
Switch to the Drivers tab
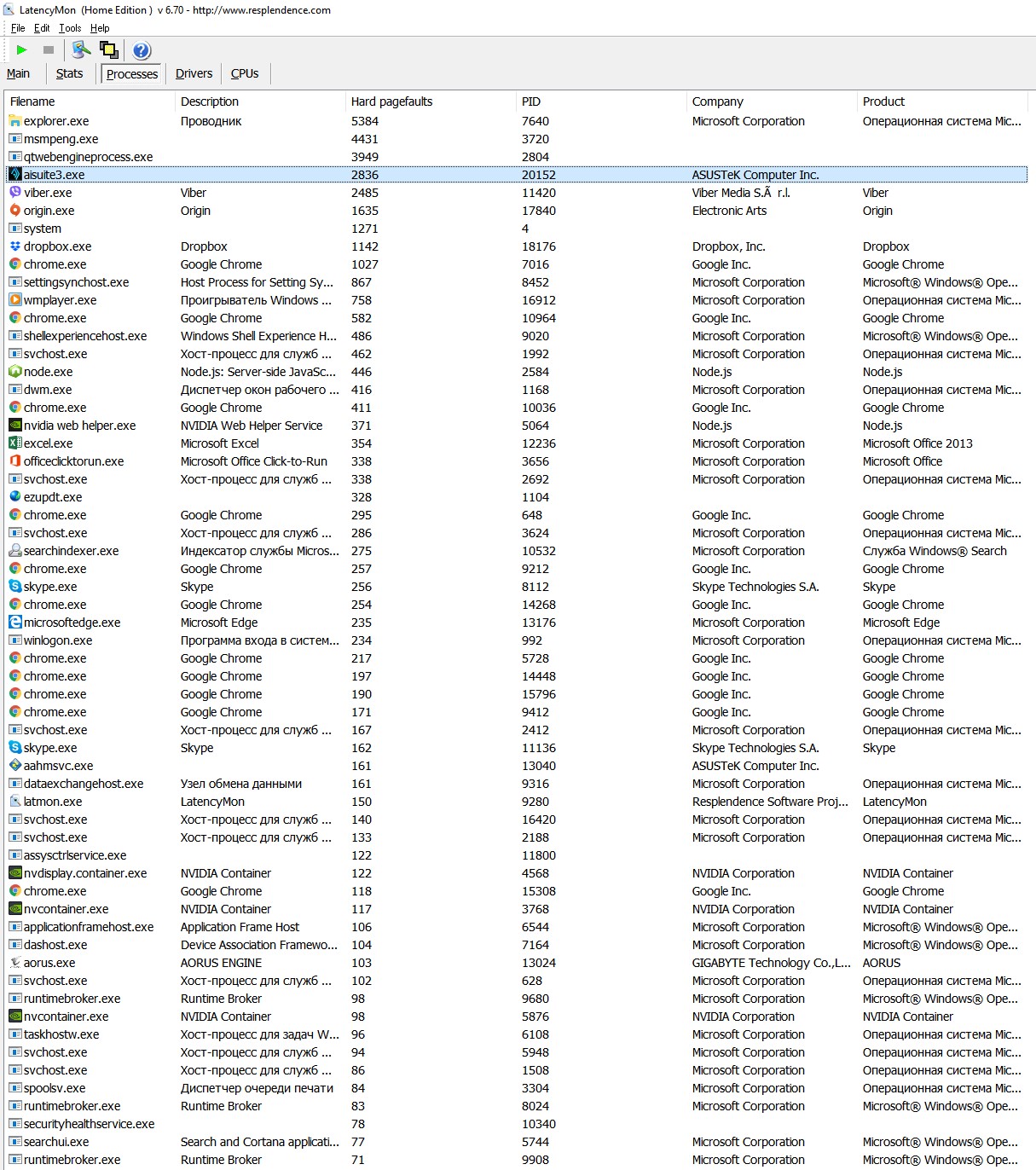tap(194, 73)
